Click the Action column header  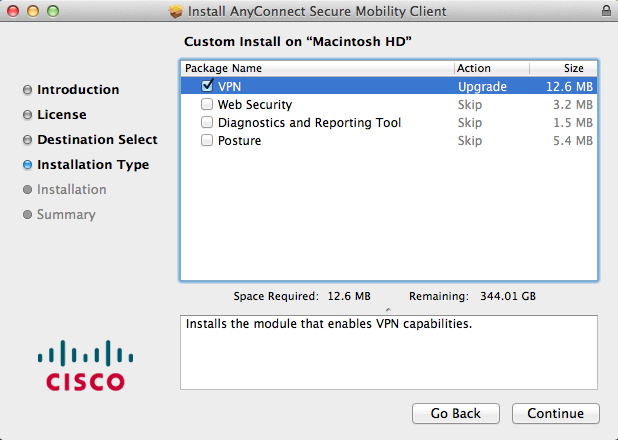coord(491,68)
